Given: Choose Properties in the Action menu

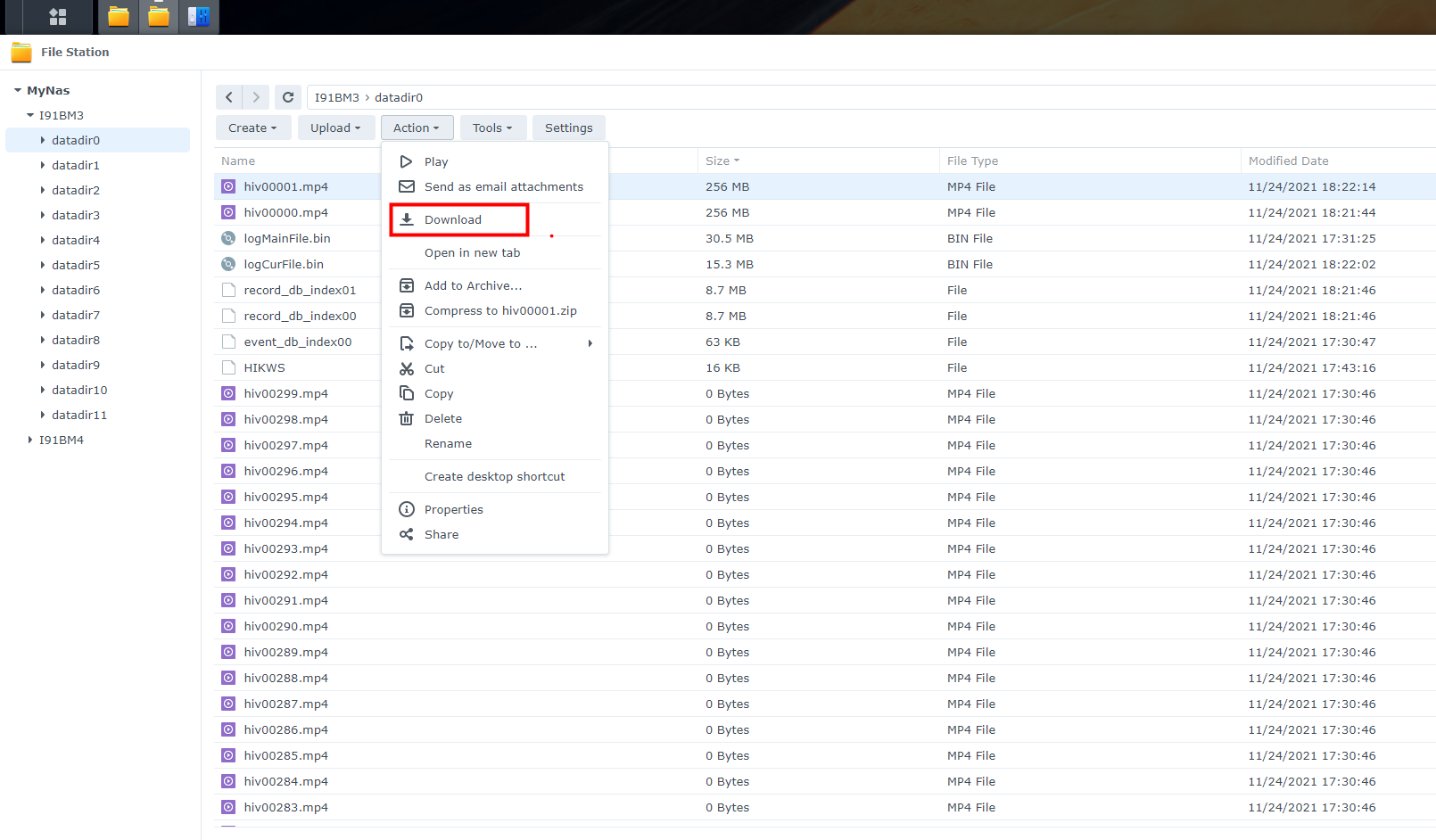Looking at the screenshot, I should (x=453, y=509).
